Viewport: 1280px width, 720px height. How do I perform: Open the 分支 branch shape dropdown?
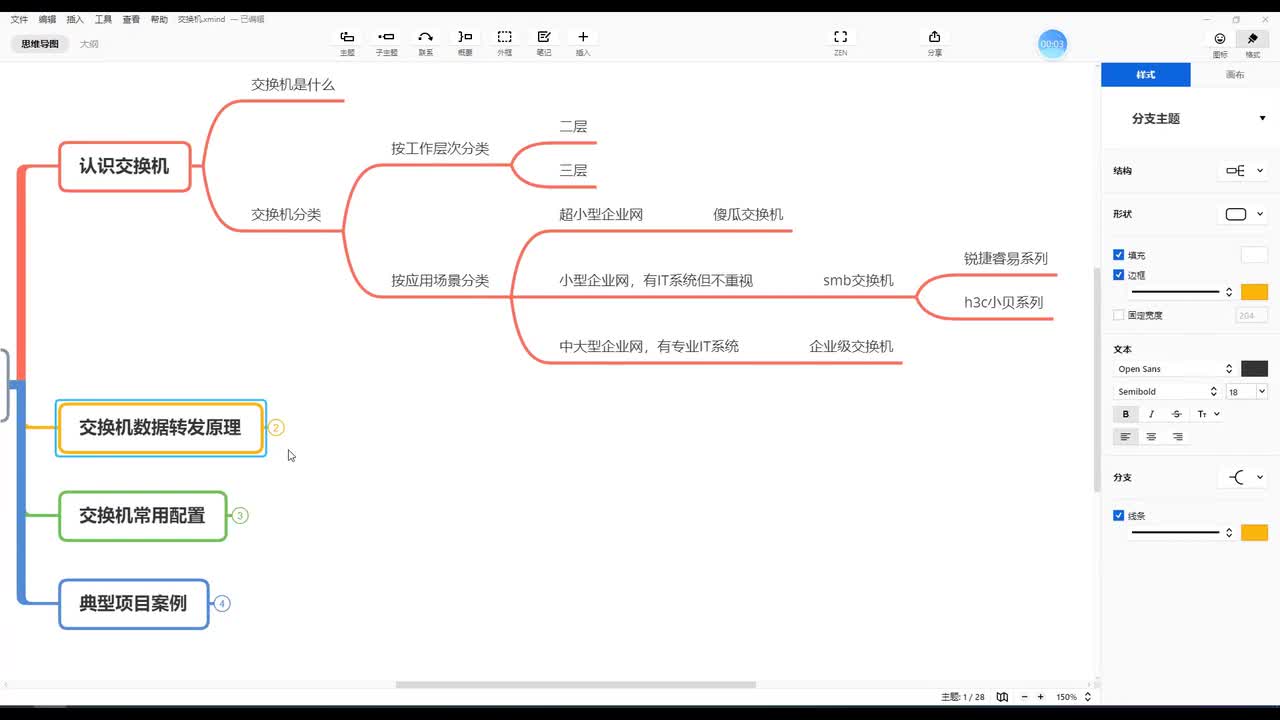[x=1244, y=477]
